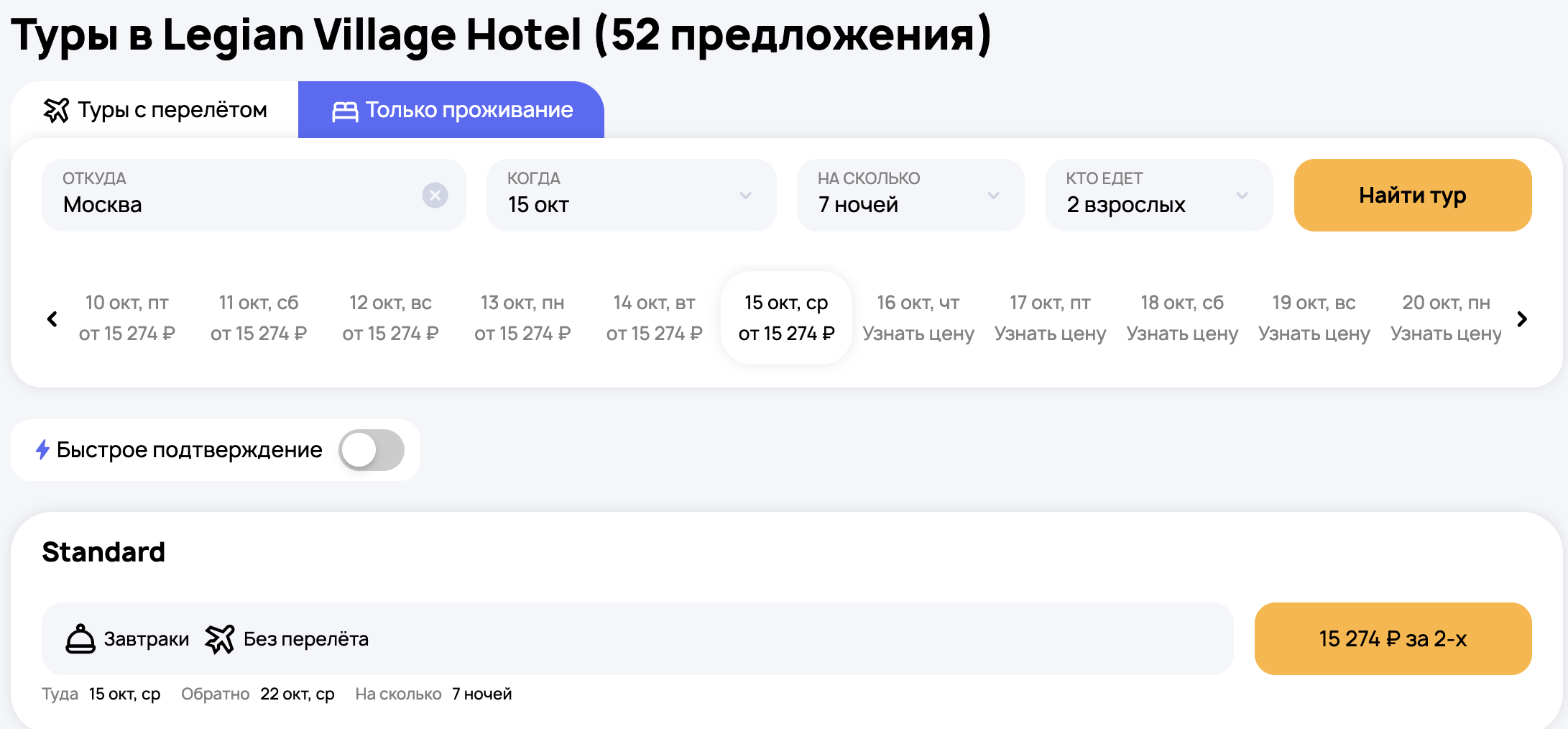This screenshot has height=729, width=1568.
Task: Check price for 17 окт, пт
Action: [x=1050, y=318]
